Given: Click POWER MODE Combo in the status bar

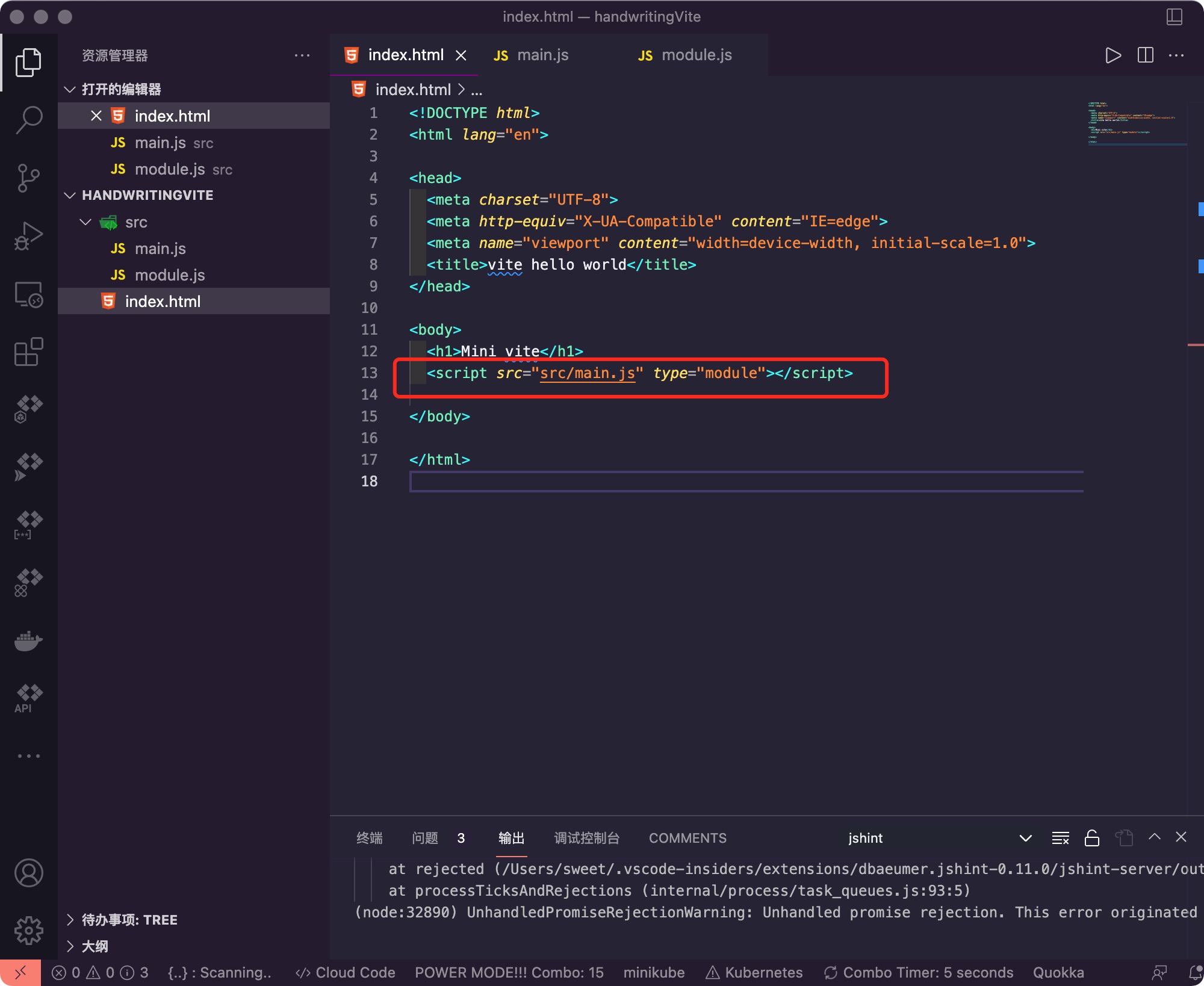Looking at the screenshot, I should tap(509, 973).
